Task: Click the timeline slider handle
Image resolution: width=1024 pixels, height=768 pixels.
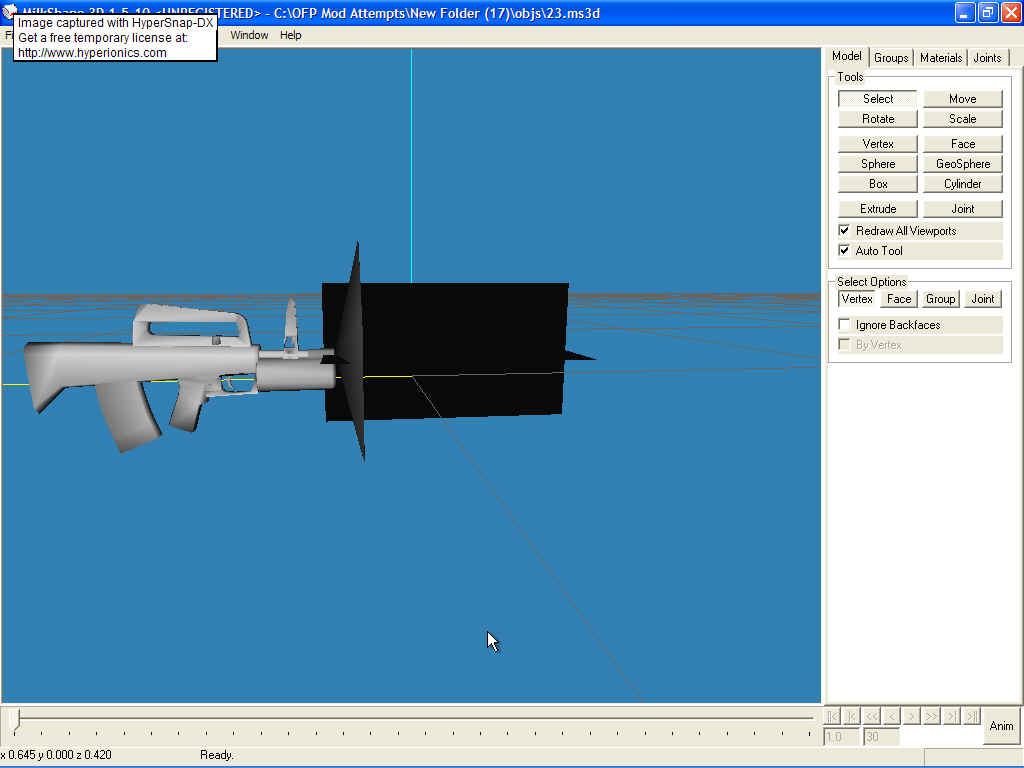Action: pyautogui.click(x=15, y=718)
